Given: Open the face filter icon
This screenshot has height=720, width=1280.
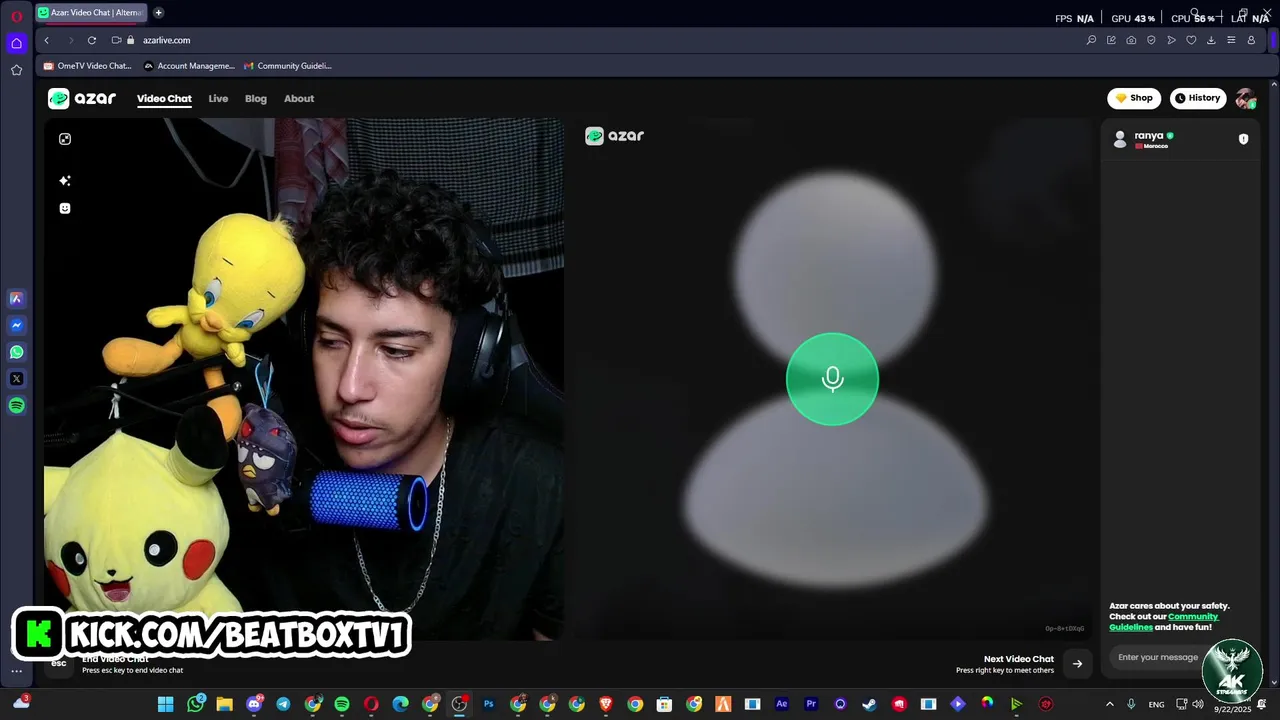Looking at the screenshot, I should tap(65, 208).
